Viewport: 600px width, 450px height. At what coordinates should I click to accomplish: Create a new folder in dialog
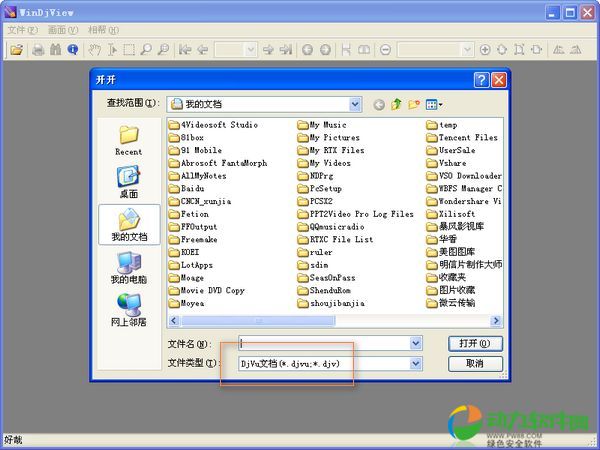[415, 104]
